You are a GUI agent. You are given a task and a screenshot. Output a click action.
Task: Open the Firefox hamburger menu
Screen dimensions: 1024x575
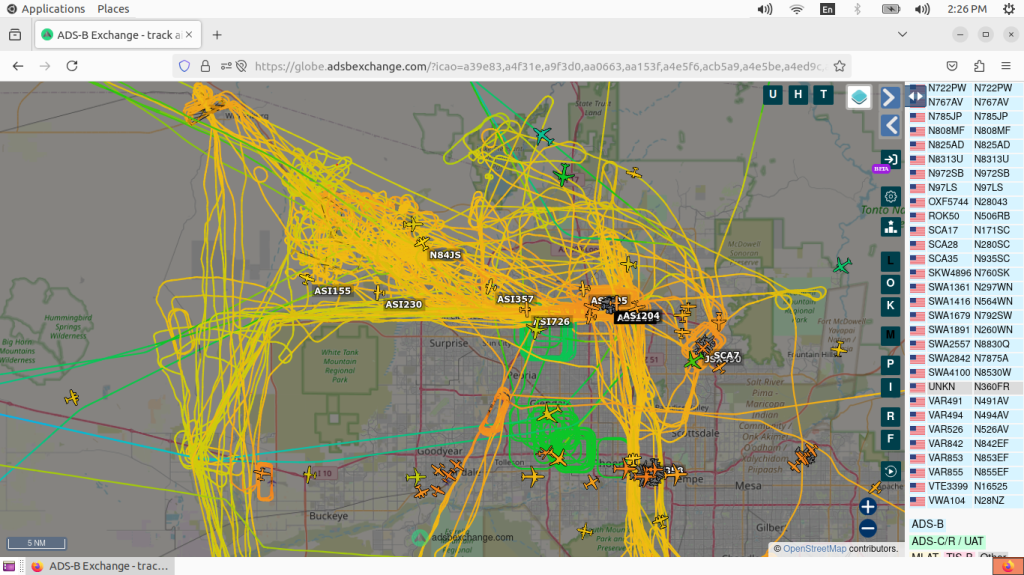point(1006,66)
